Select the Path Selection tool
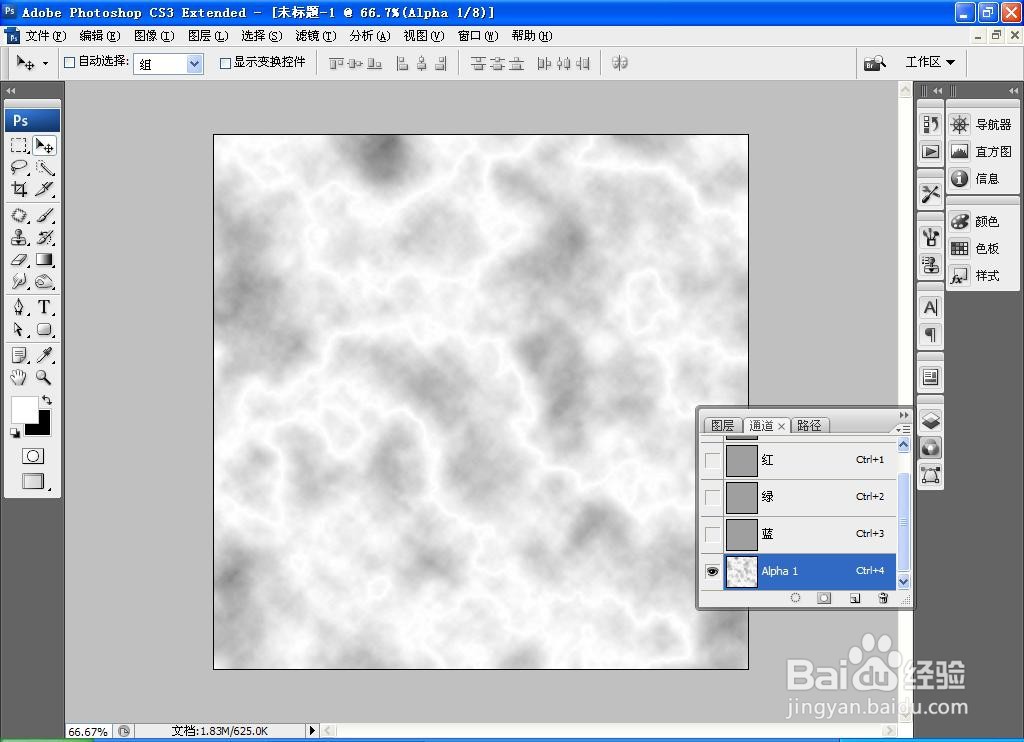Image resolution: width=1024 pixels, height=742 pixels. point(20,329)
